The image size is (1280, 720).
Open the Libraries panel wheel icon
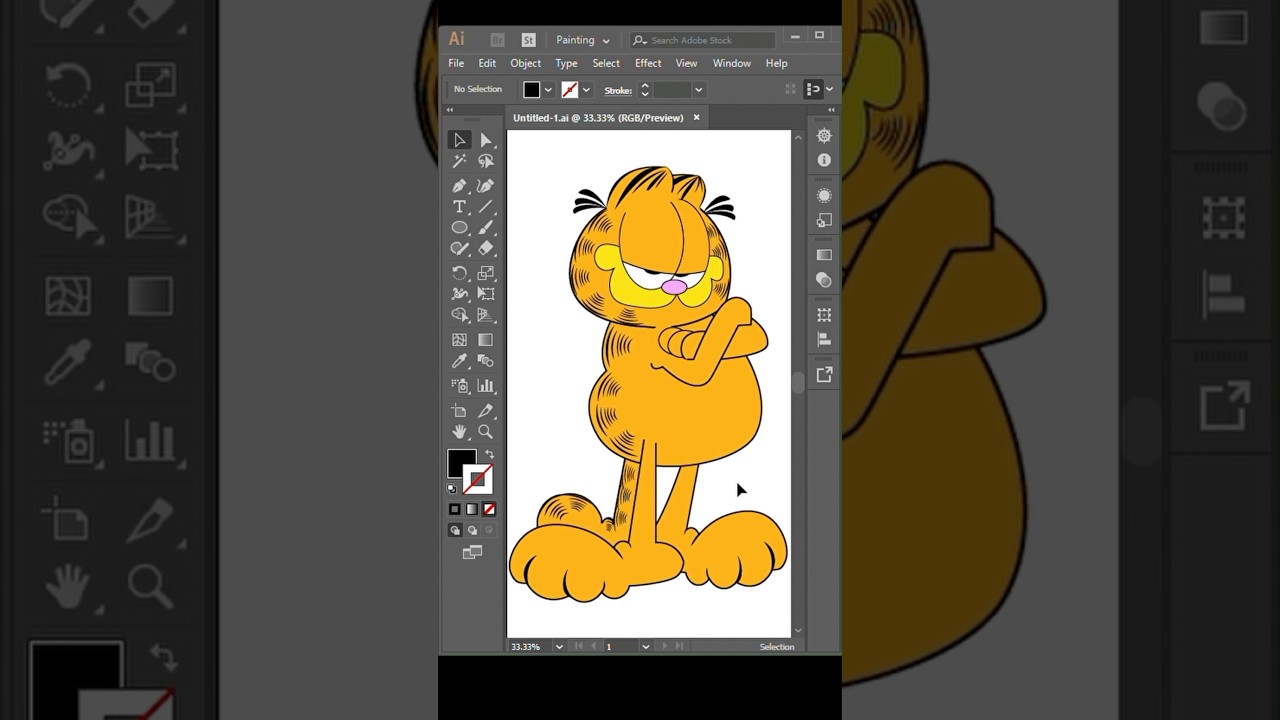point(824,136)
